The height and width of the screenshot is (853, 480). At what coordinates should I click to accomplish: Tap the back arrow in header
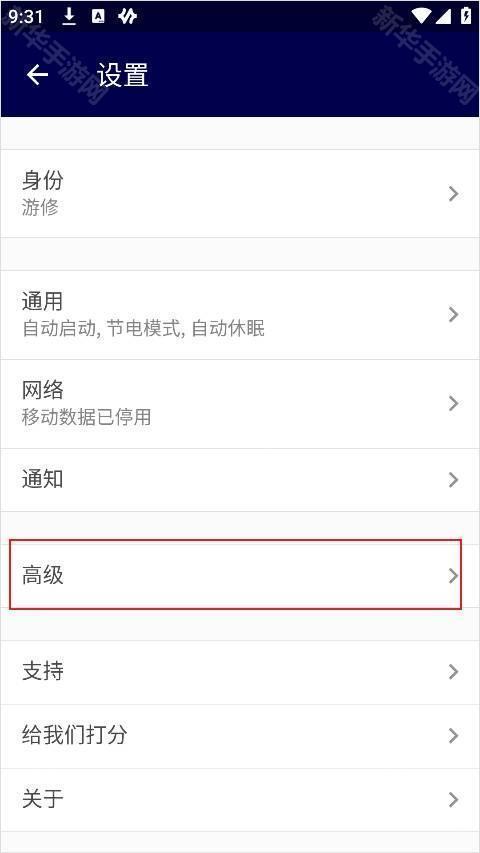pyautogui.click(x=37, y=75)
